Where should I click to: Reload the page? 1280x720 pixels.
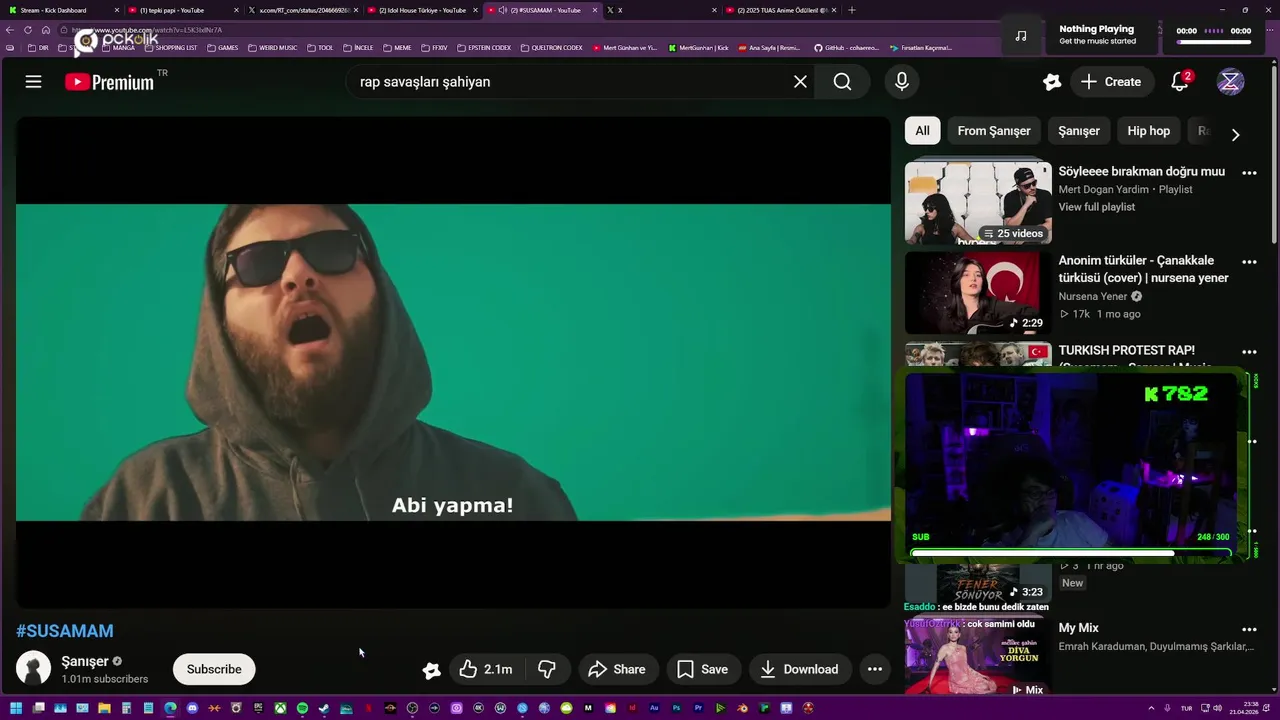coord(28,30)
